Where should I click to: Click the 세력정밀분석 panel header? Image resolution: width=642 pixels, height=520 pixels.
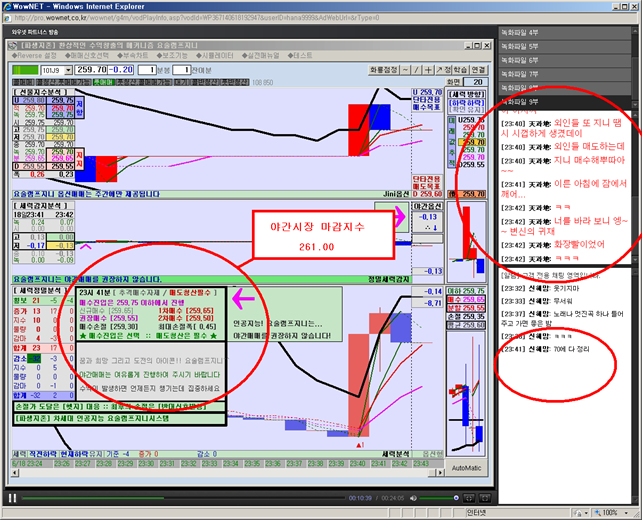41,290
